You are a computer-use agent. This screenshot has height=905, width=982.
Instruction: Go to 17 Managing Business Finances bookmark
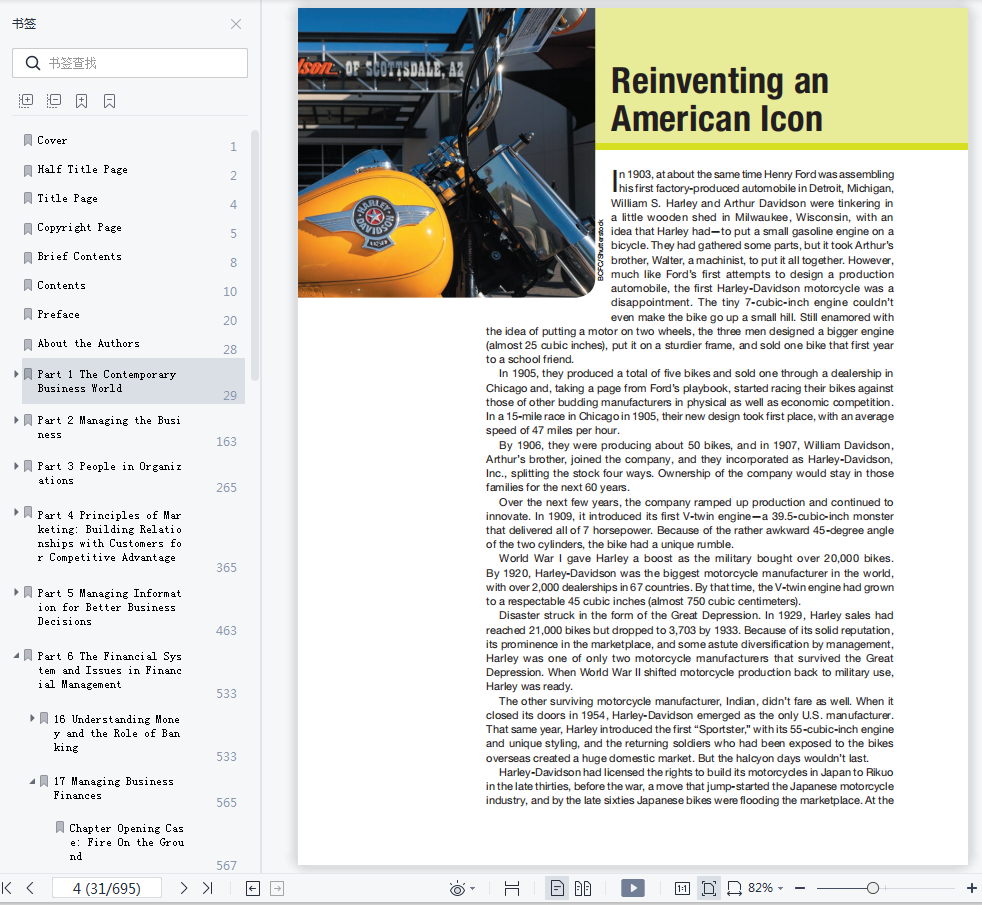(x=113, y=788)
